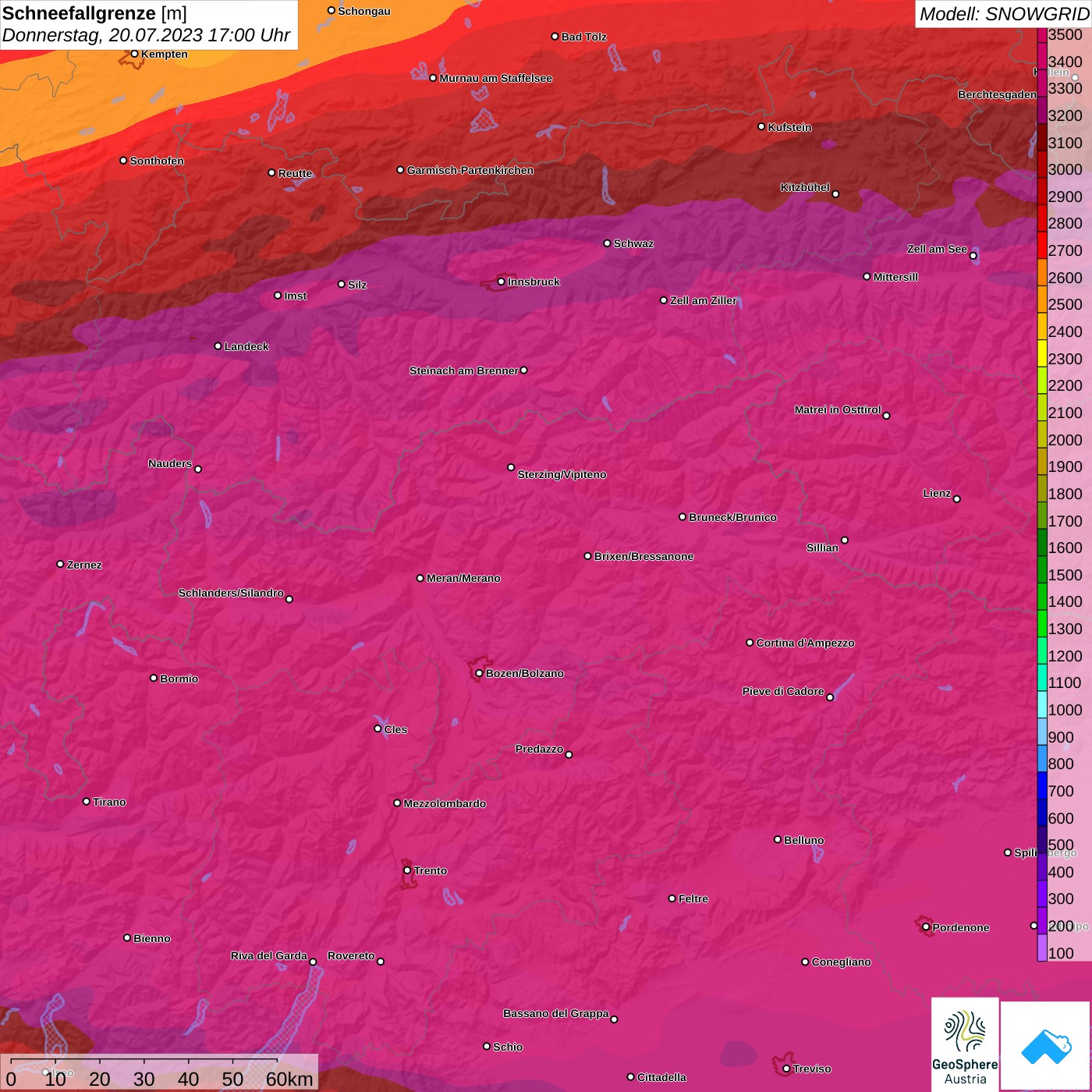Click the Pordenone city marker
The width and height of the screenshot is (1092, 1092).
coord(926,927)
